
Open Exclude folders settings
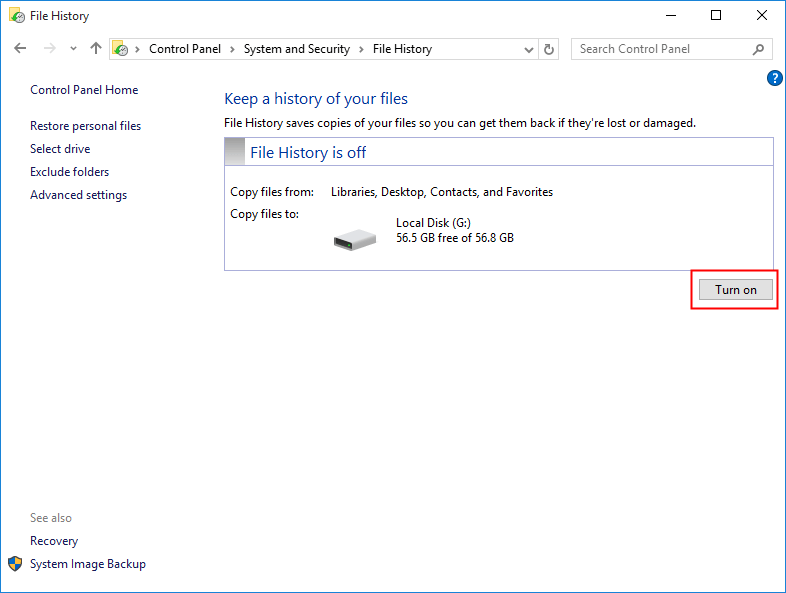point(69,172)
